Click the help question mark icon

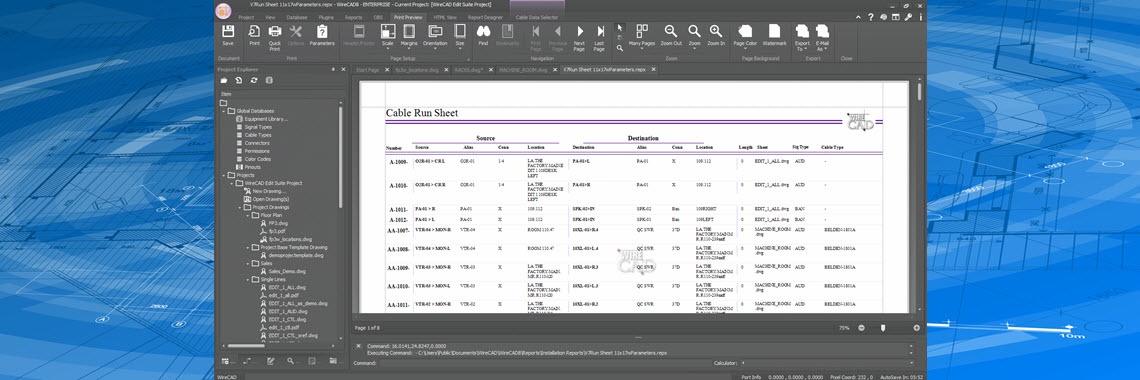click(870, 16)
